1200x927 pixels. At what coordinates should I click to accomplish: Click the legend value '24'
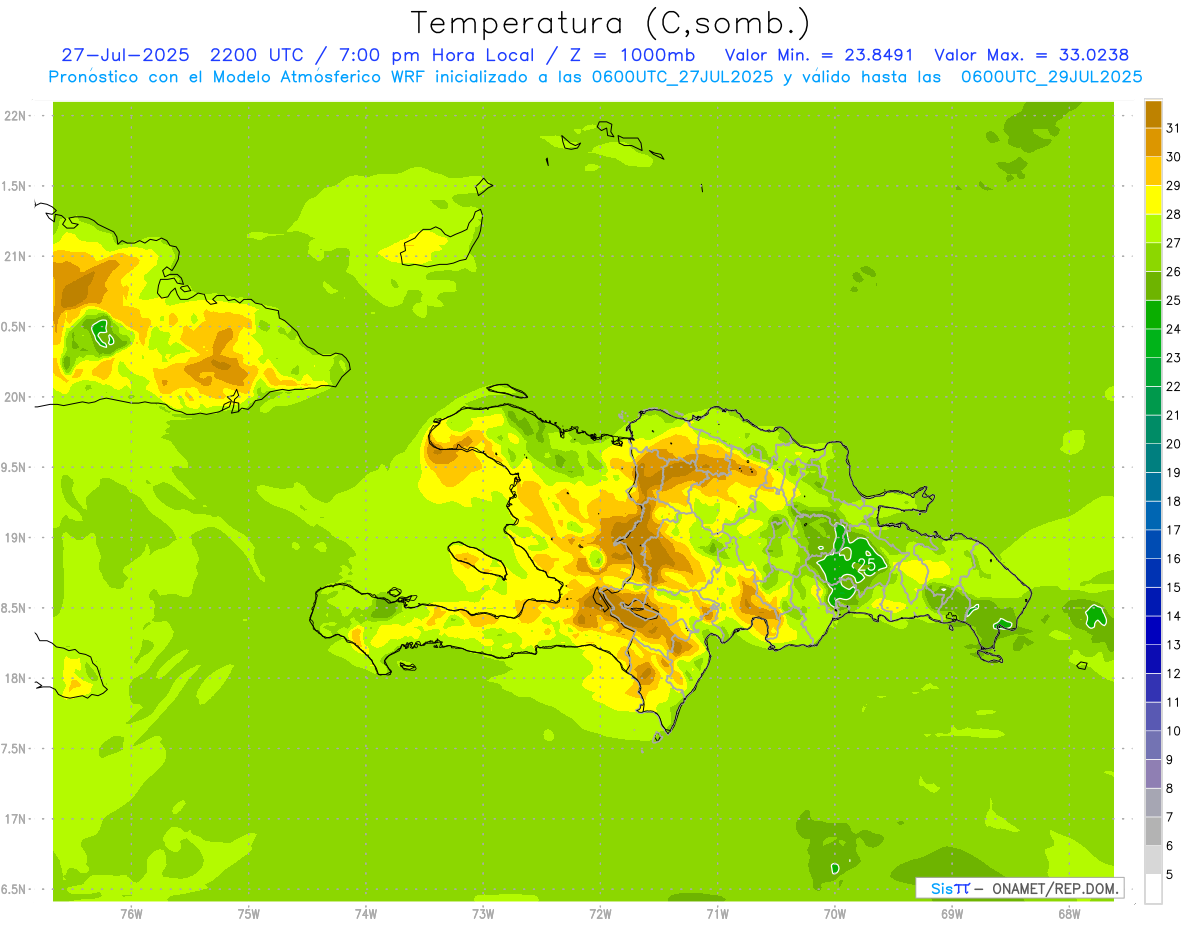(1173, 329)
